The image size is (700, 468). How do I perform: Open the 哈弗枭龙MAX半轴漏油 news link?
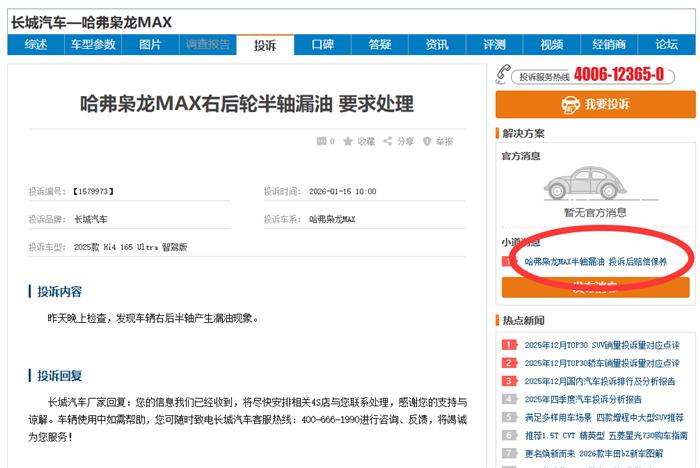[595, 262]
